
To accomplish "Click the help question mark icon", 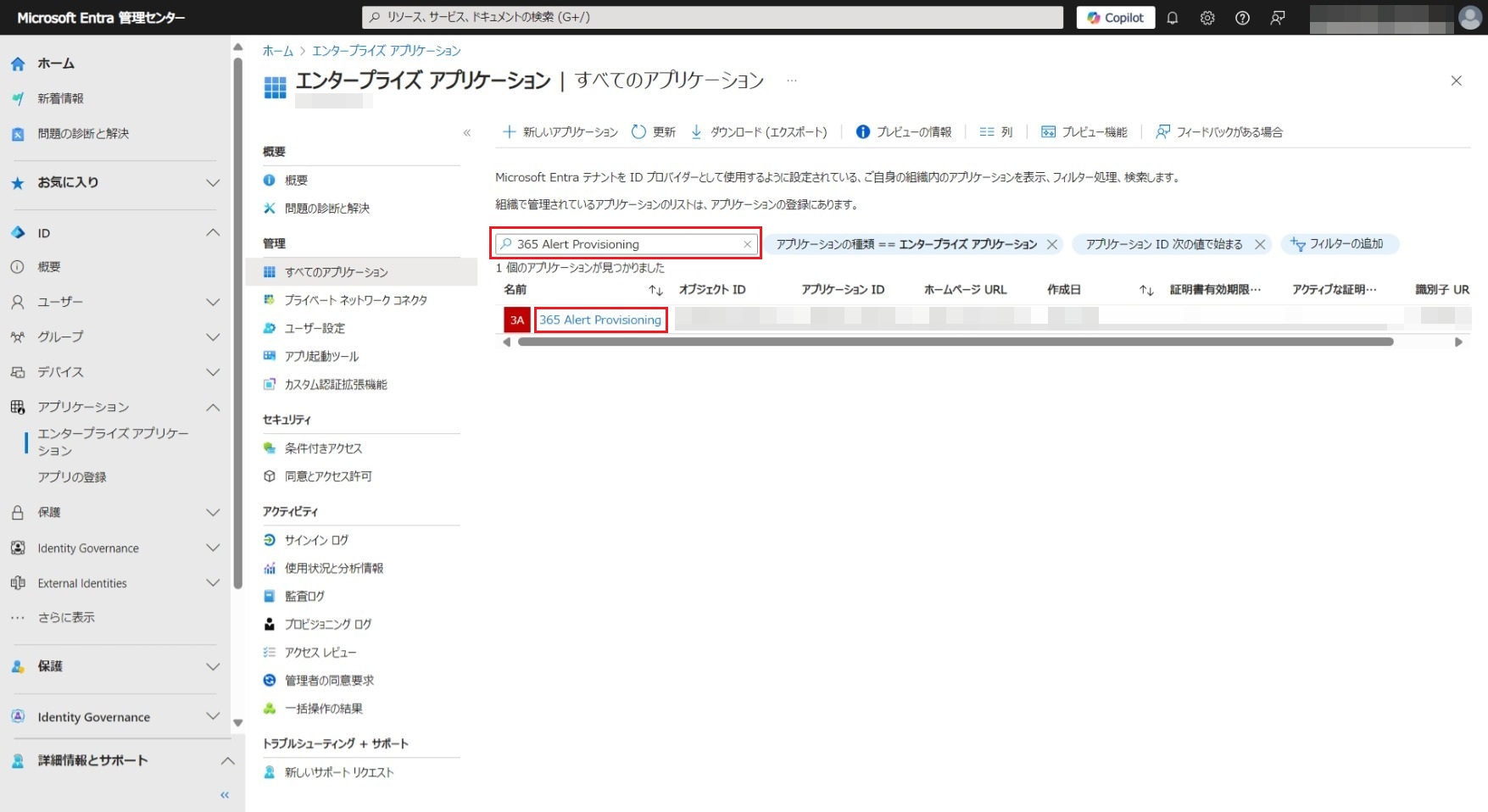I will pos(1242,18).
